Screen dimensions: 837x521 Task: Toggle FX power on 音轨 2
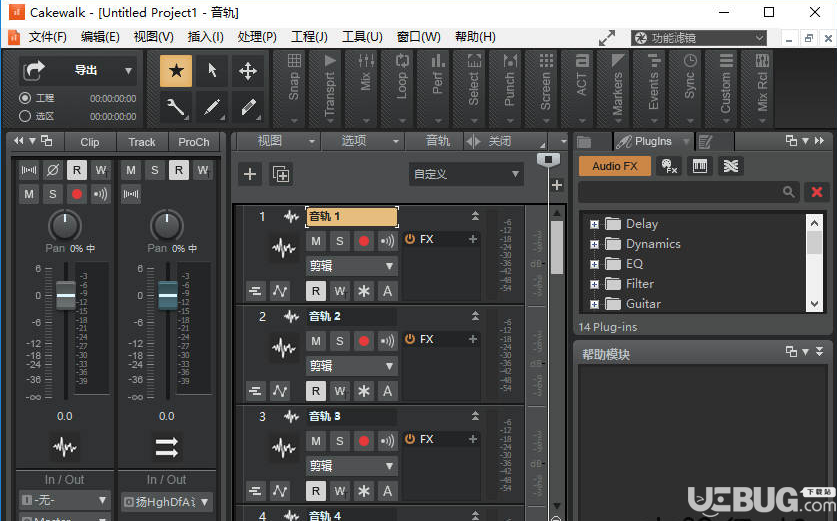point(410,339)
